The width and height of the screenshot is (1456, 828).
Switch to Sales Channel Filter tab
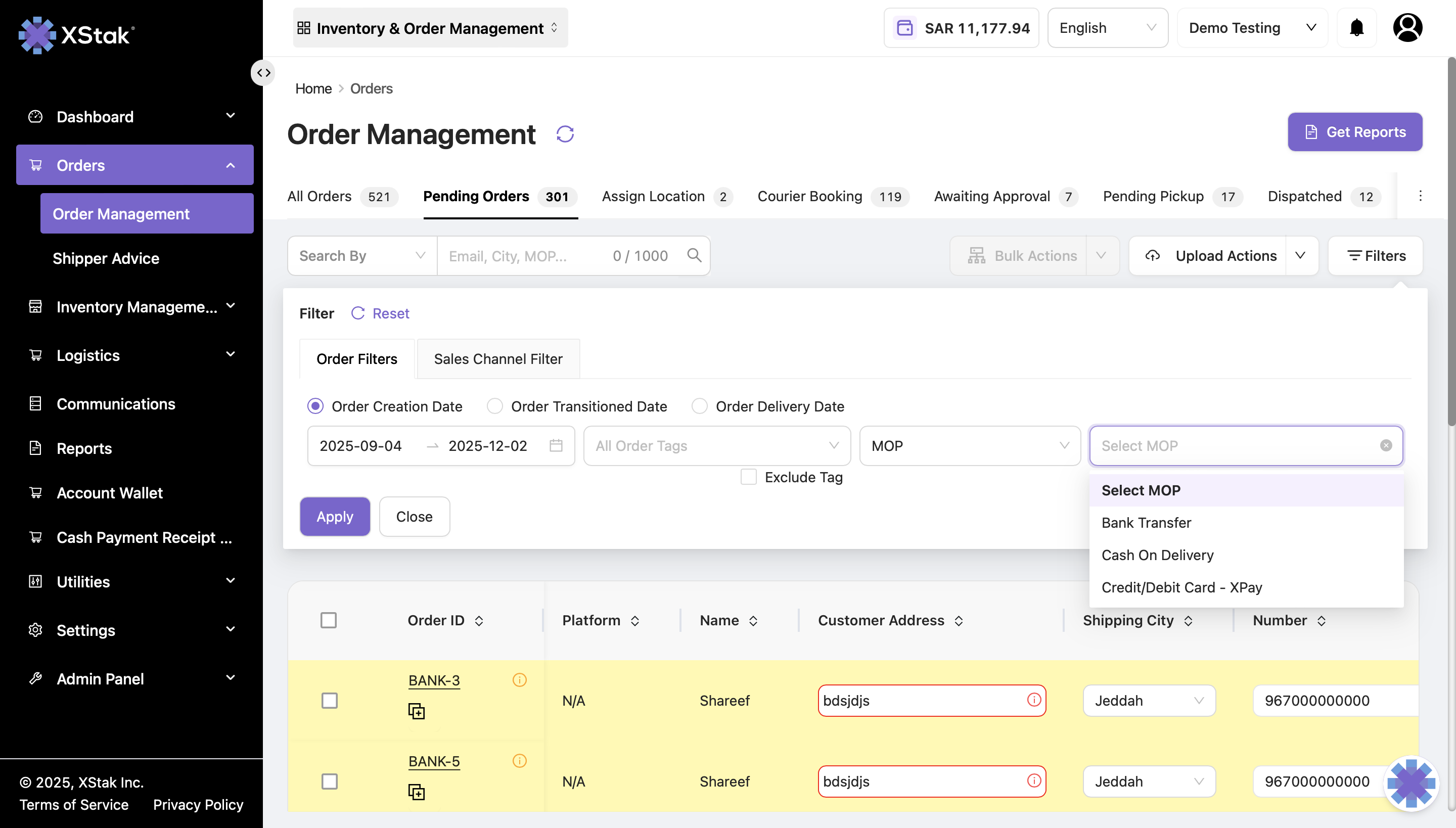click(x=497, y=359)
